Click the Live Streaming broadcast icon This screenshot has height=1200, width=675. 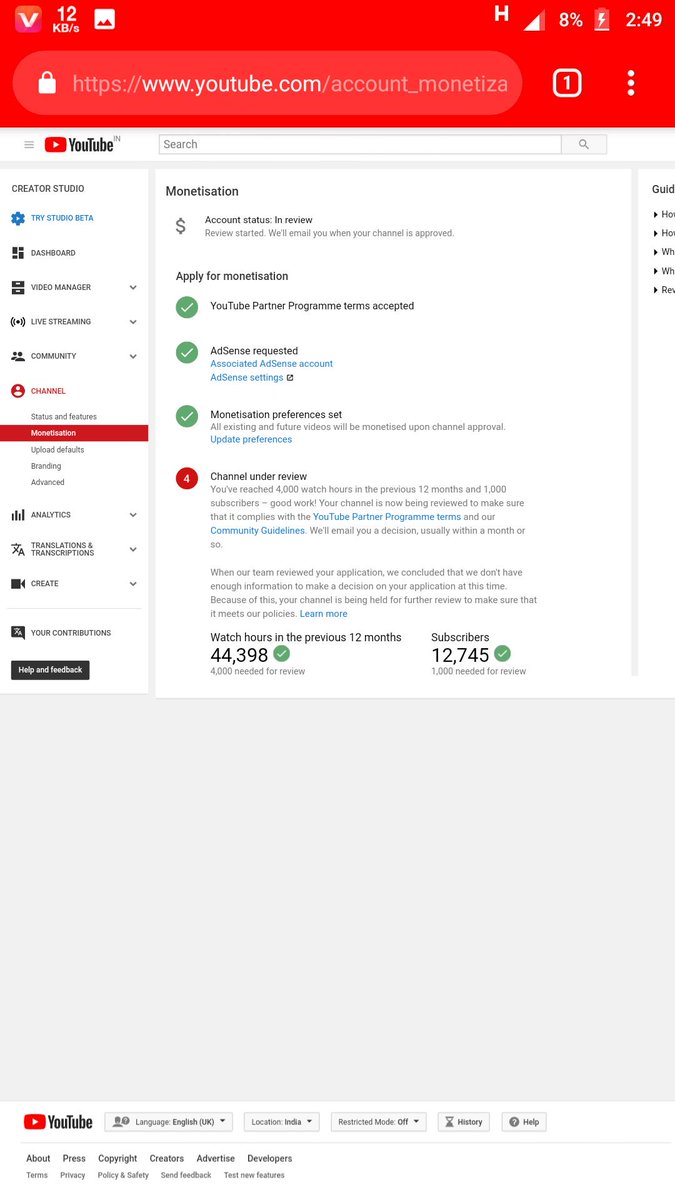tap(18, 322)
